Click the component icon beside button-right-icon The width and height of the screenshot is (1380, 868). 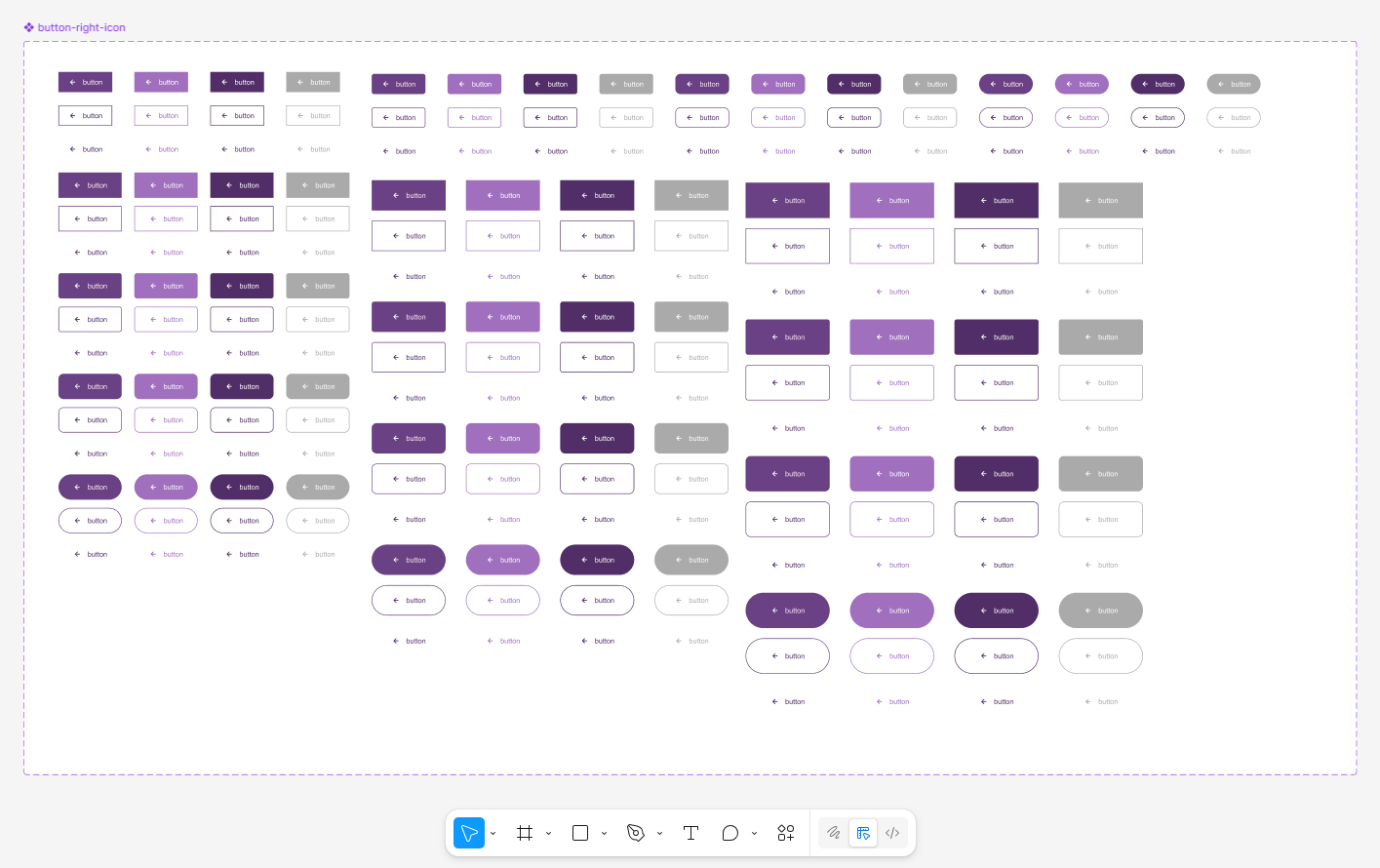[x=29, y=27]
